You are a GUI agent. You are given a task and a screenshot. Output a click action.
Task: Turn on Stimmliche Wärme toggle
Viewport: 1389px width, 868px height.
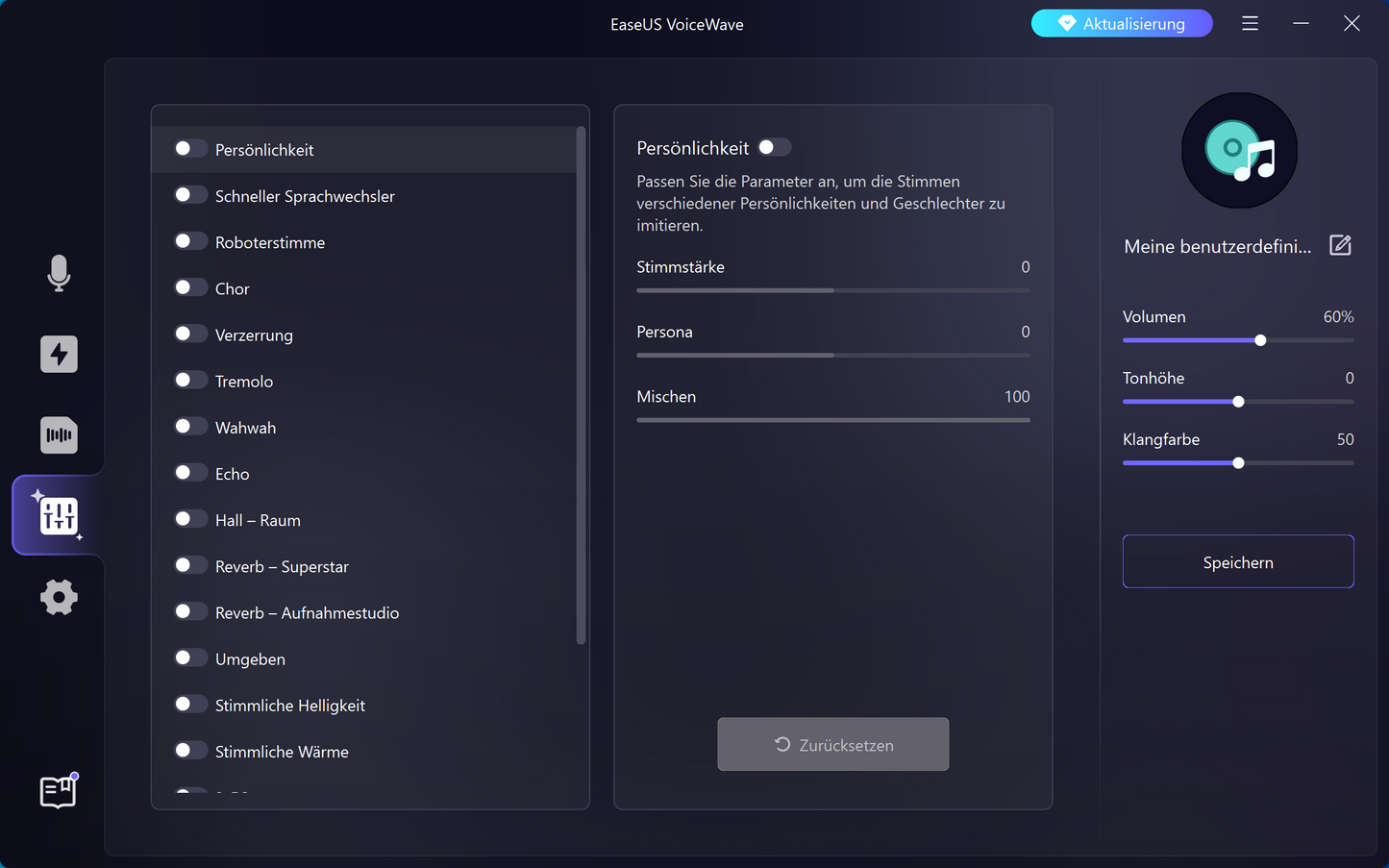(x=190, y=750)
